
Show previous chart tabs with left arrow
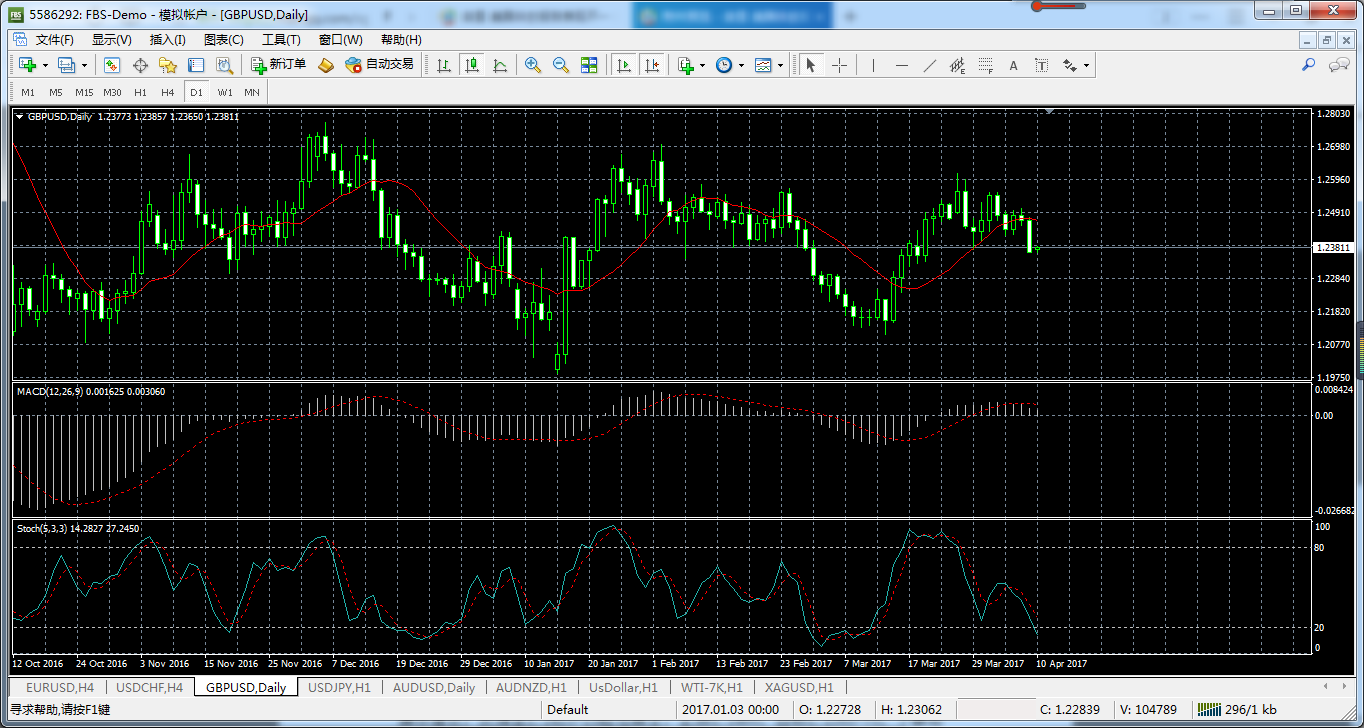click(x=1326, y=687)
